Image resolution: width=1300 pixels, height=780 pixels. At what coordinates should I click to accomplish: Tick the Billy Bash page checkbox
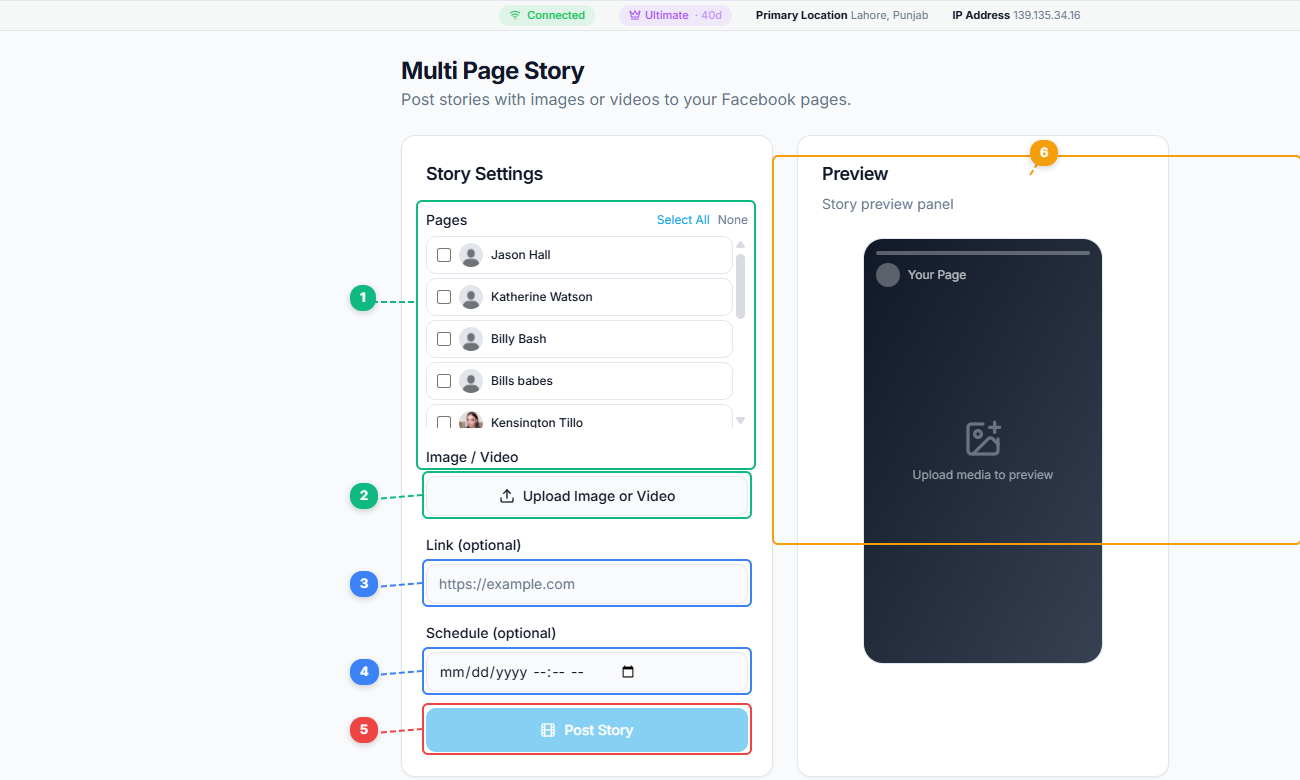(x=444, y=339)
